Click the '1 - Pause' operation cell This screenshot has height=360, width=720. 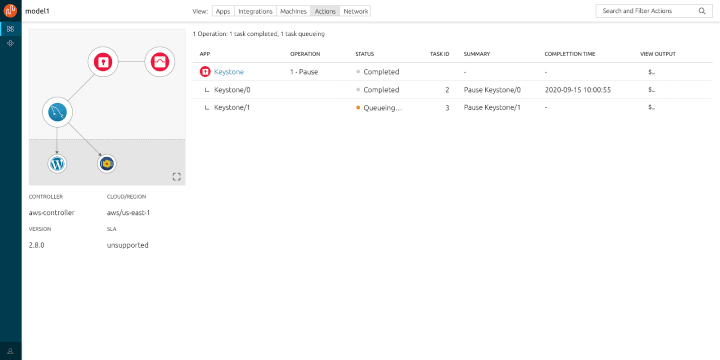click(304, 72)
